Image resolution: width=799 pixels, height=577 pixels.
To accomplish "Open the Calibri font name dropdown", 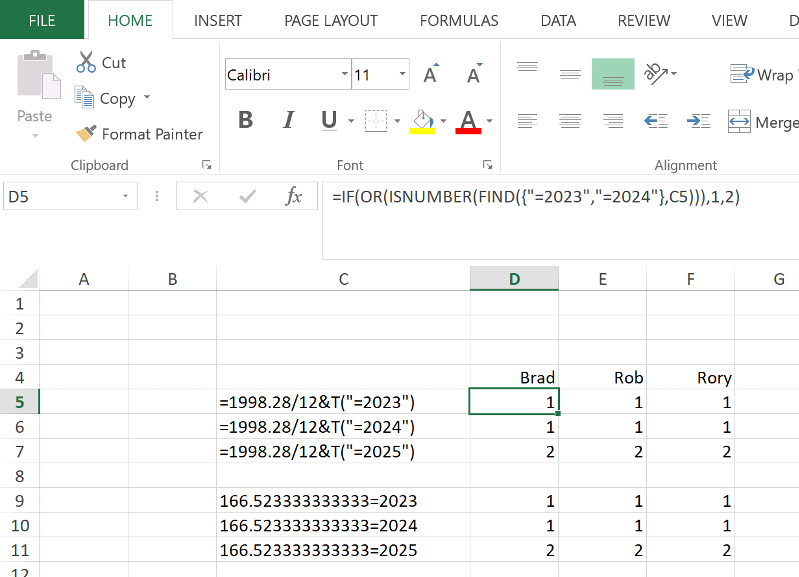I will (345, 75).
